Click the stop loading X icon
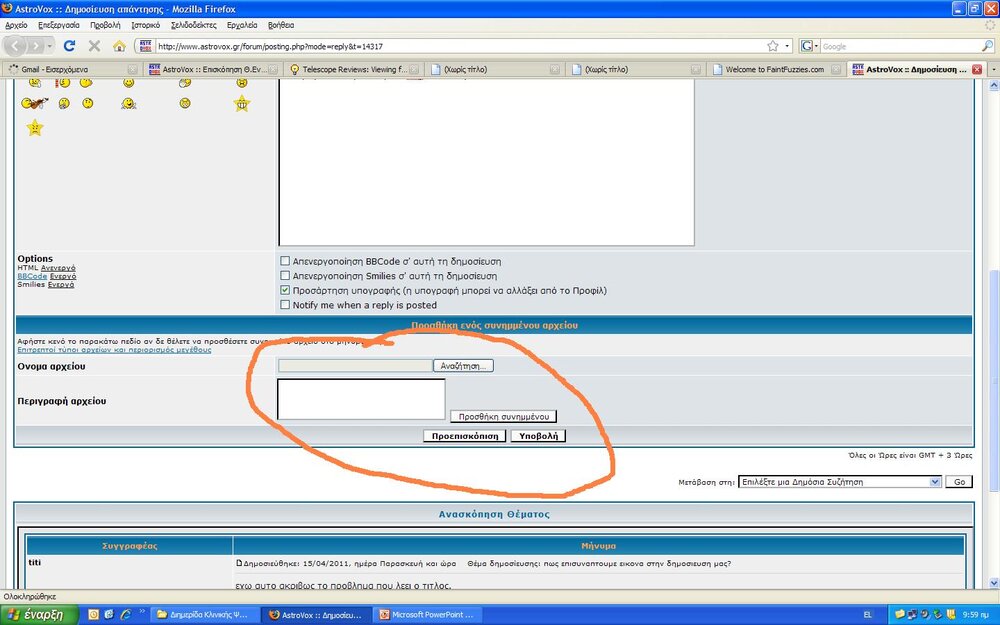Image resolution: width=1000 pixels, height=625 pixels. pos(94,46)
